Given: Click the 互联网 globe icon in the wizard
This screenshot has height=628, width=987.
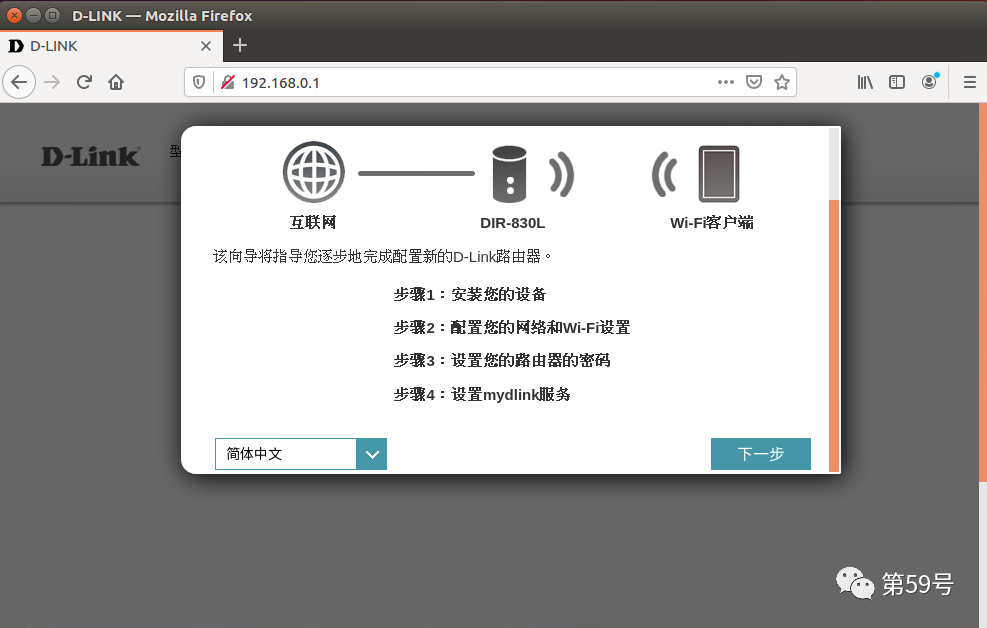Looking at the screenshot, I should [313, 171].
